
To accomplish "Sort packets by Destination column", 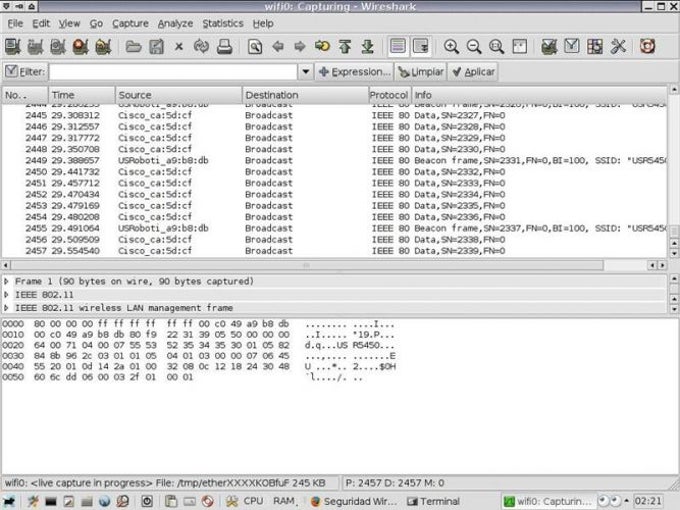I will click(305, 95).
